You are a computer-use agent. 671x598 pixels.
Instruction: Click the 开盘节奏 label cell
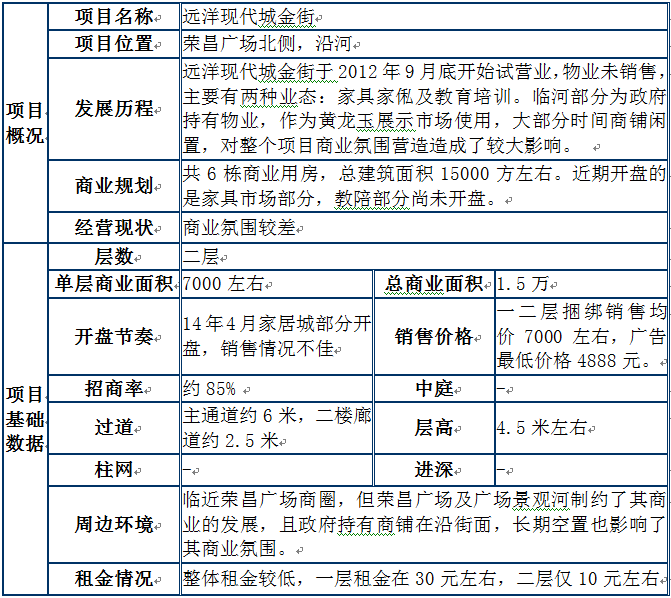[114, 336]
